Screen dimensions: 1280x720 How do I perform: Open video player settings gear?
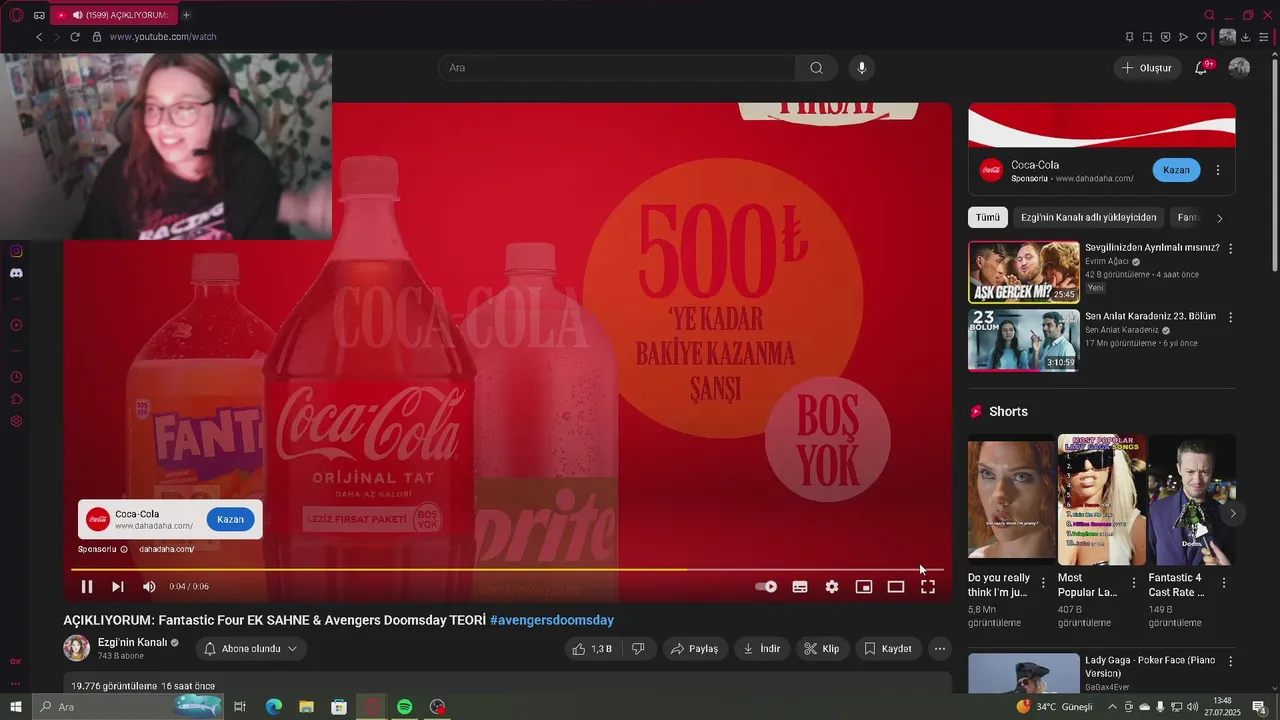click(832, 587)
